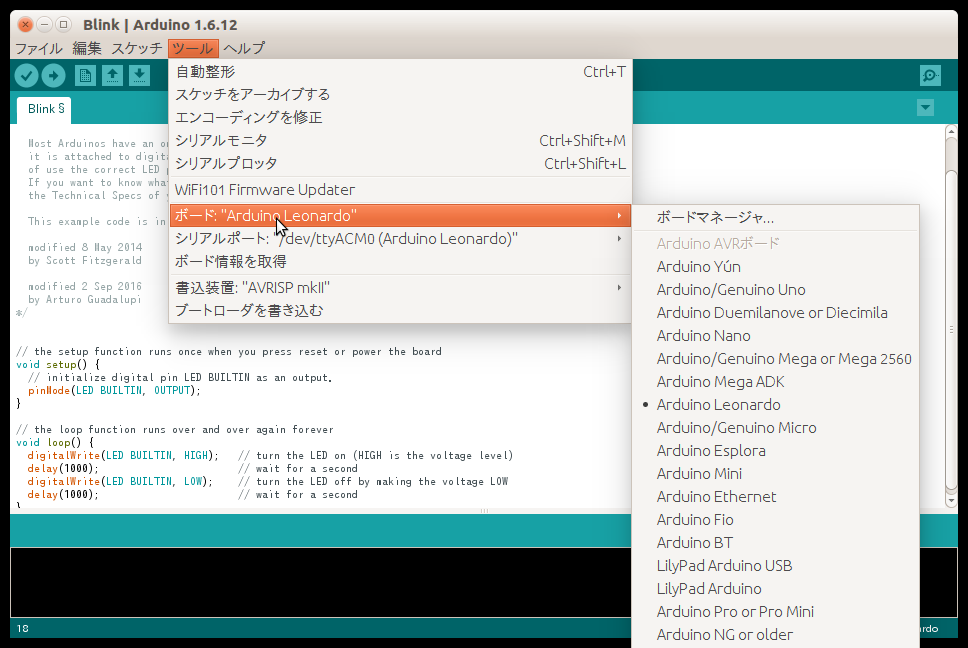Expand the 書込装置 "AVRISP mkII" submenu
This screenshot has height=648, width=968.
click(x=400, y=288)
